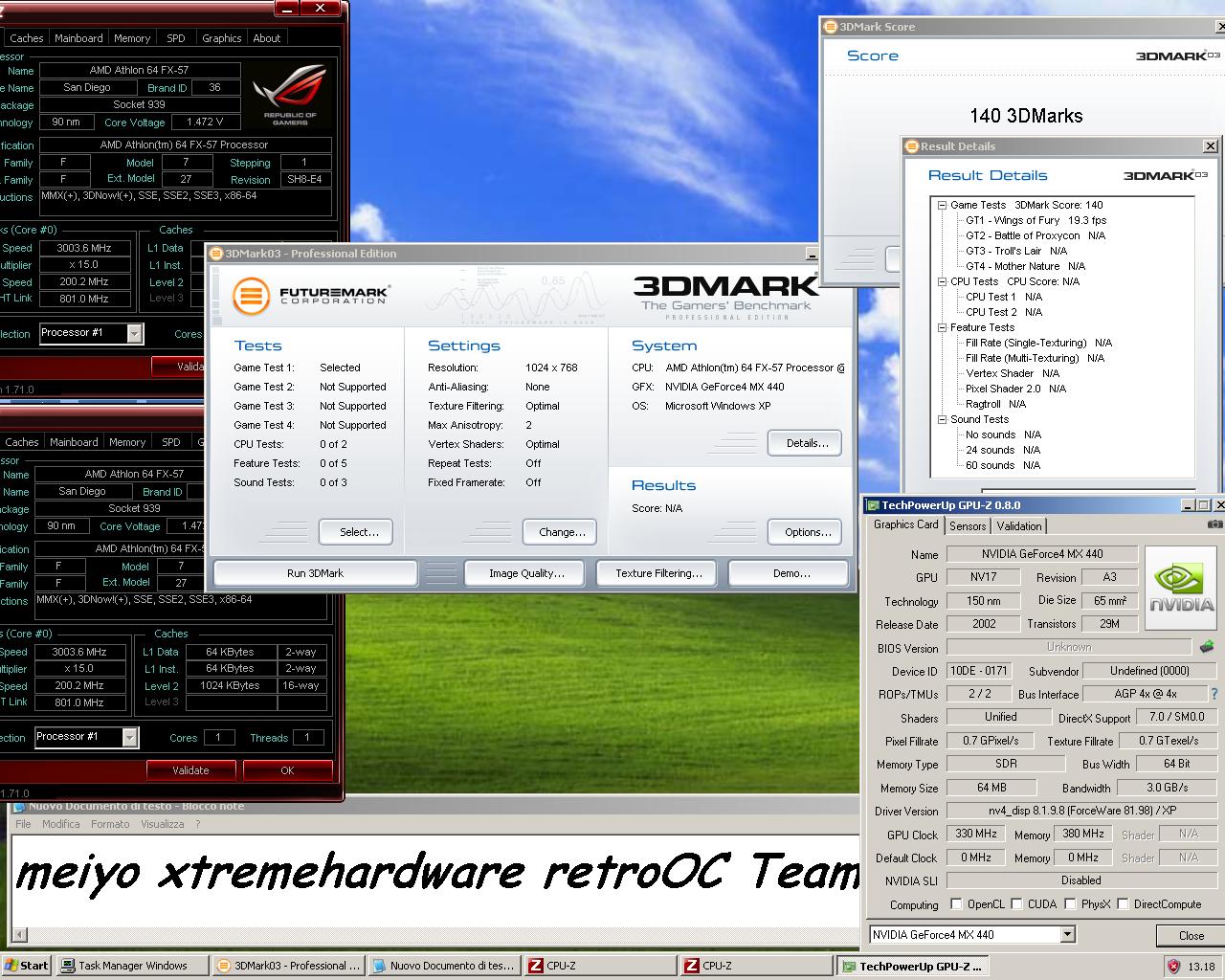Click the Result Details window title icon
The width and height of the screenshot is (1225, 980).
coord(912,146)
